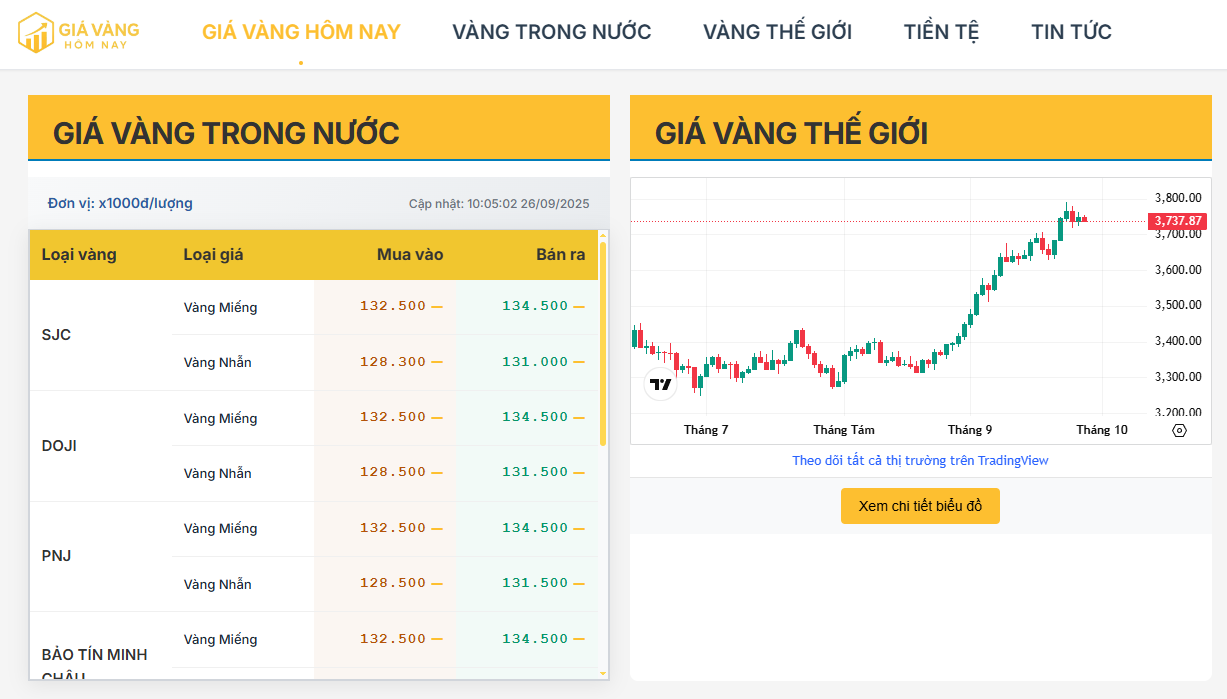The width and height of the screenshot is (1227, 699).
Task: Click the price table scrollbar thumb
Action: [603, 340]
